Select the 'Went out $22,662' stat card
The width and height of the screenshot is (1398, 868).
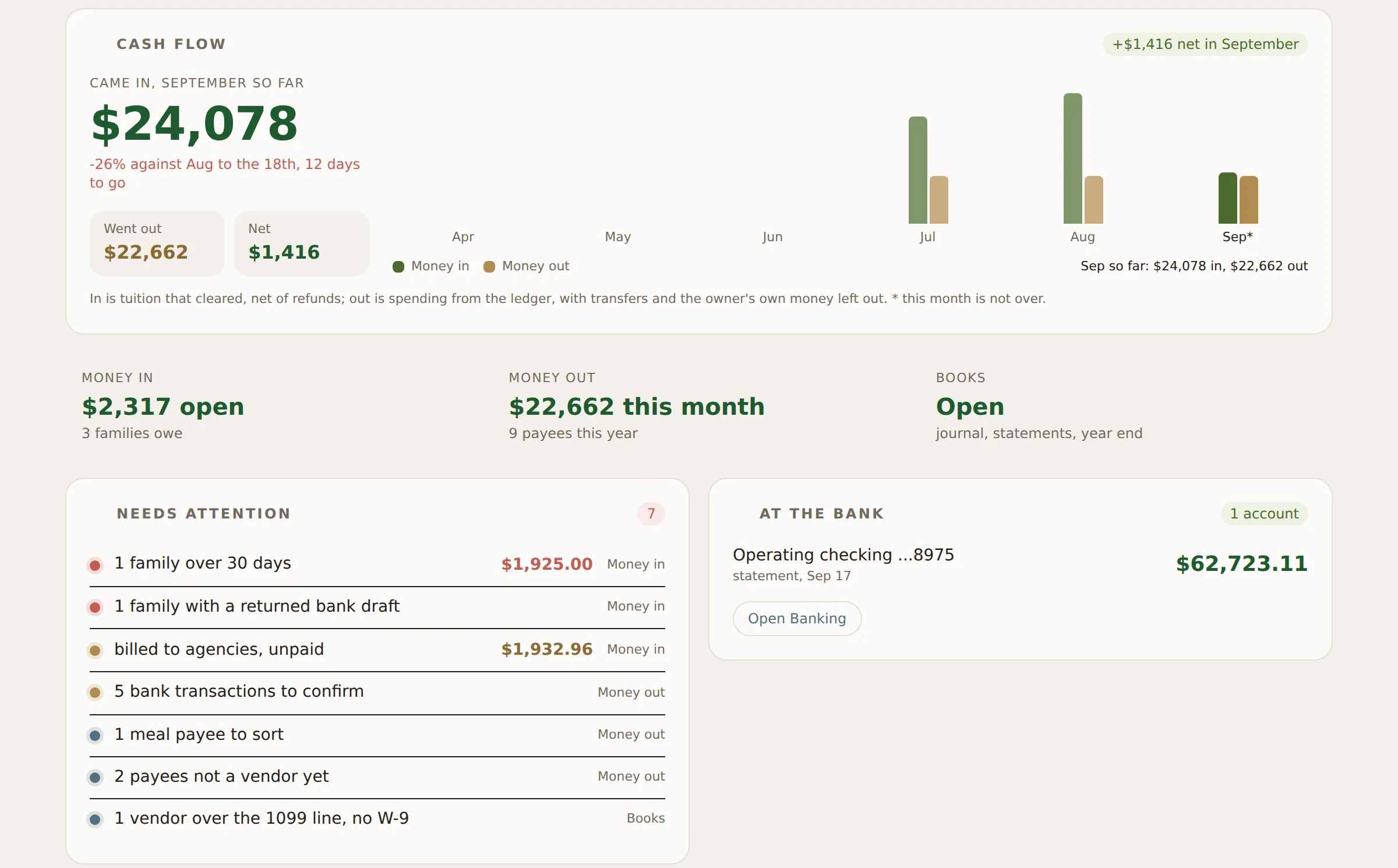[x=157, y=244]
